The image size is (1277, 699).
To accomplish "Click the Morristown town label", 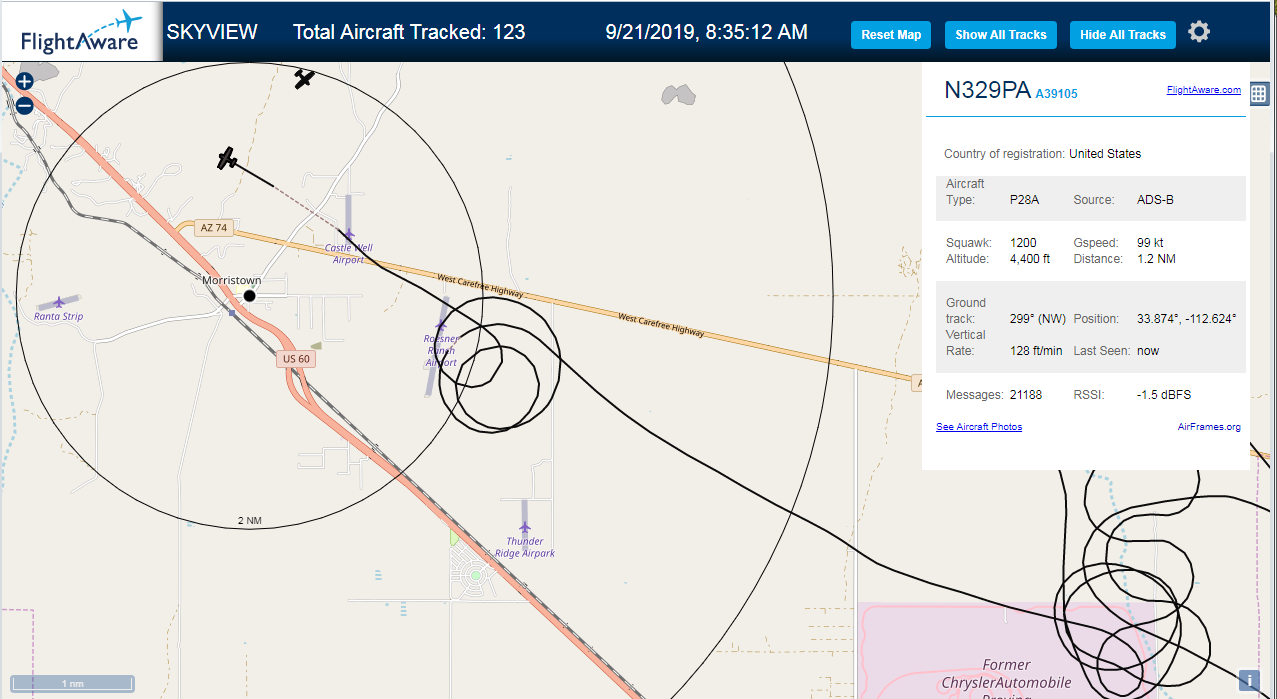I will 232,280.
